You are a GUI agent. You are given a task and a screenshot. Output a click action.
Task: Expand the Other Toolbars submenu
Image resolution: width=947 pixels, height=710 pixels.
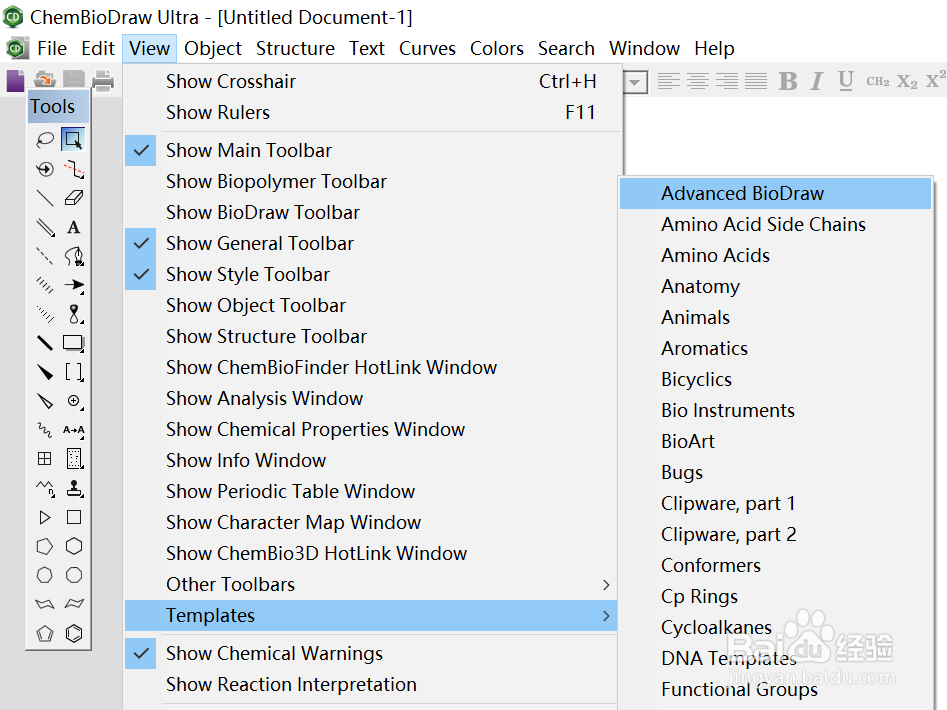click(372, 584)
